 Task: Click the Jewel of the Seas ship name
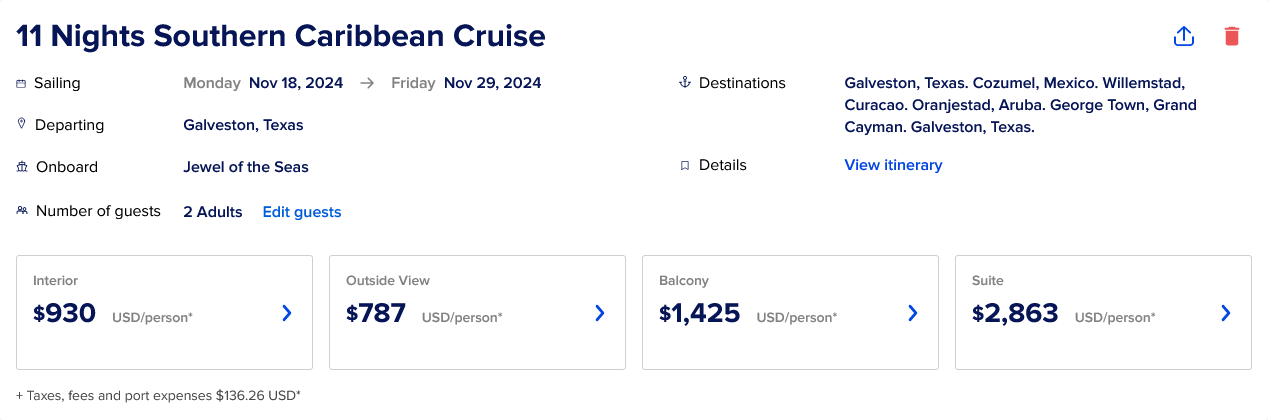point(246,167)
